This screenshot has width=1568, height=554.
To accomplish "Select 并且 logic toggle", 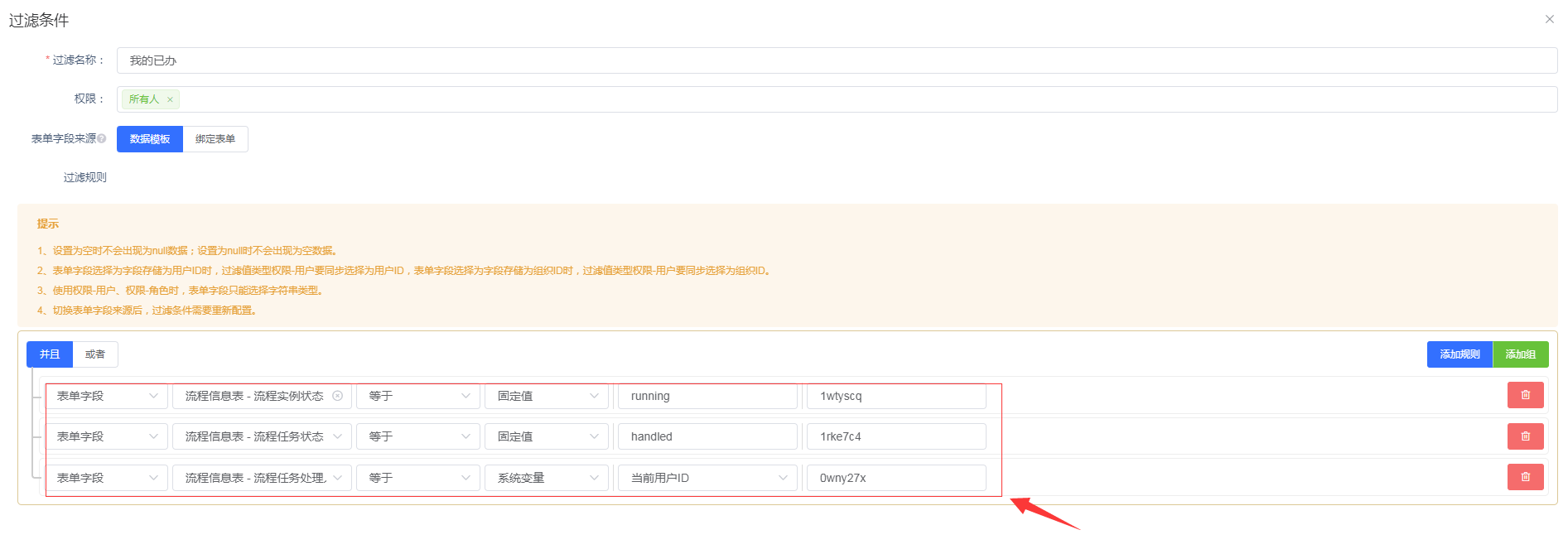I will 50,354.
